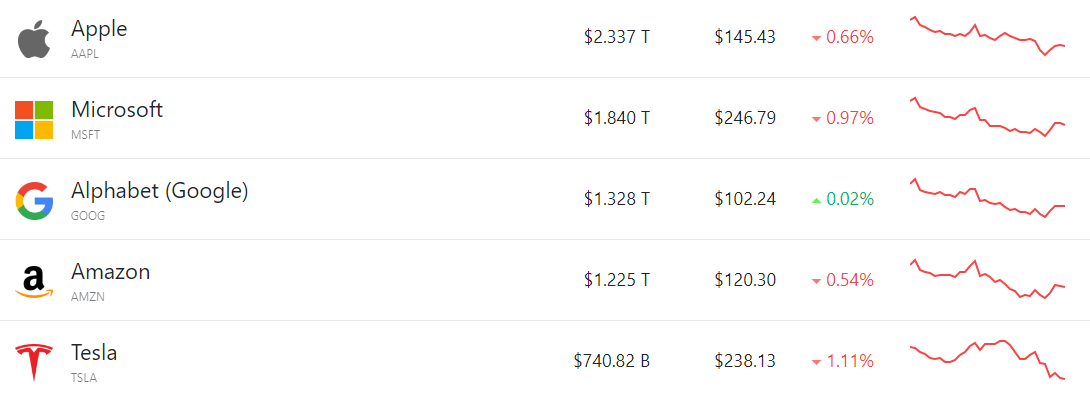The width and height of the screenshot is (1090, 394).
Task: Select the AAPL ticker symbol
Action: [85, 54]
